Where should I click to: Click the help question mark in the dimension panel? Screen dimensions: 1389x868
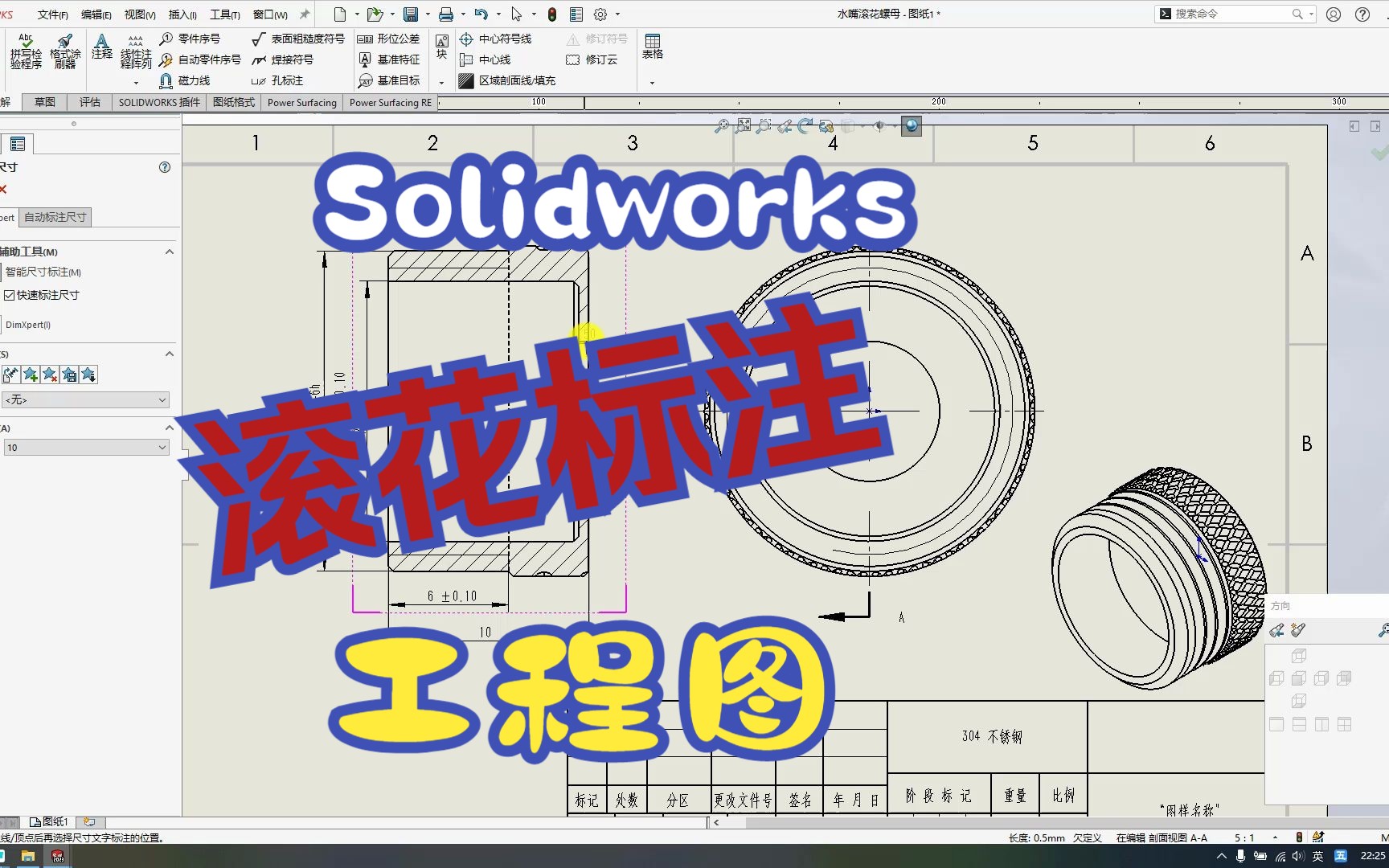click(x=165, y=167)
